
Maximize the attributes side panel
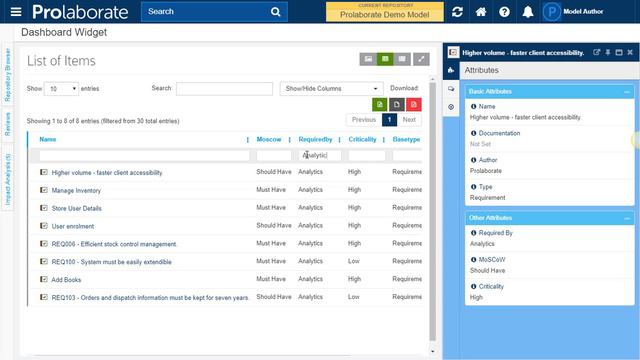[619, 52]
